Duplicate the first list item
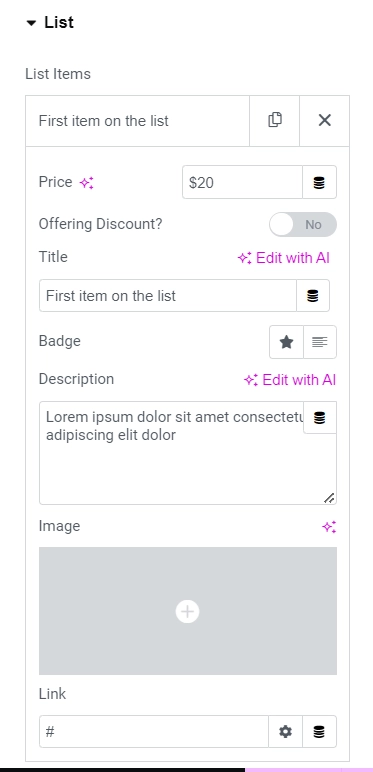 [275, 121]
